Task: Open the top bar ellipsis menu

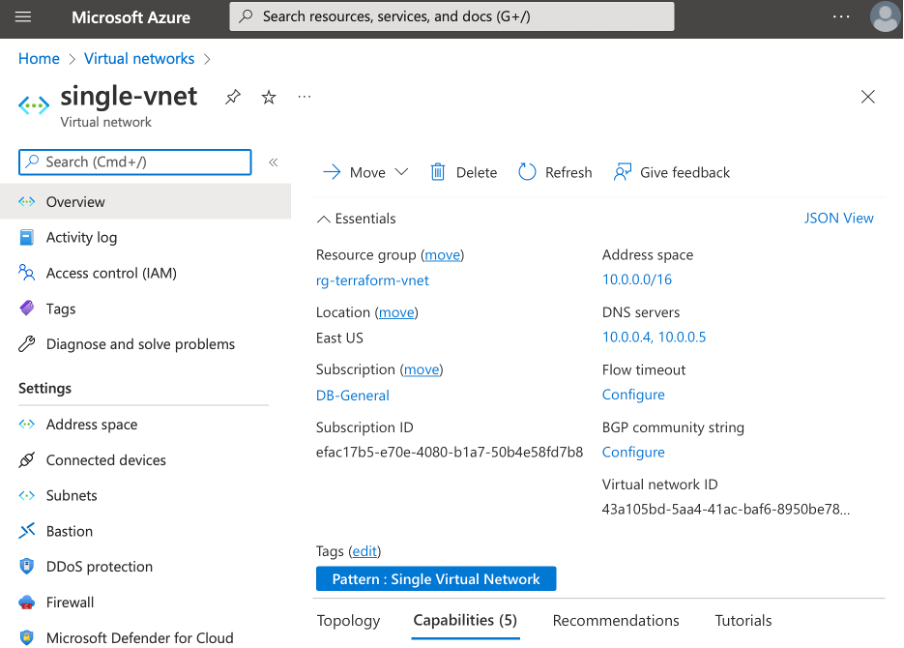Action: (841, 17)
